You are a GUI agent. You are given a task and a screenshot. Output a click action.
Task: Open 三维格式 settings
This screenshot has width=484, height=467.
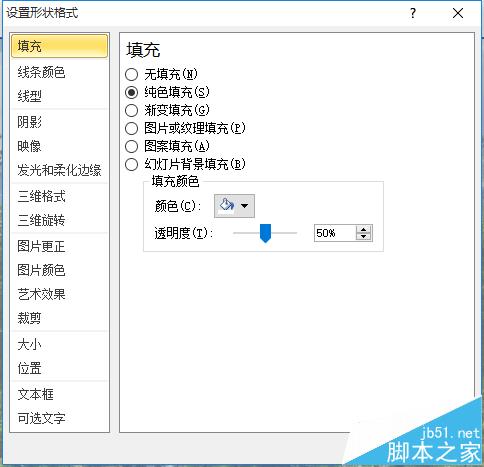(x=60, y=196)
